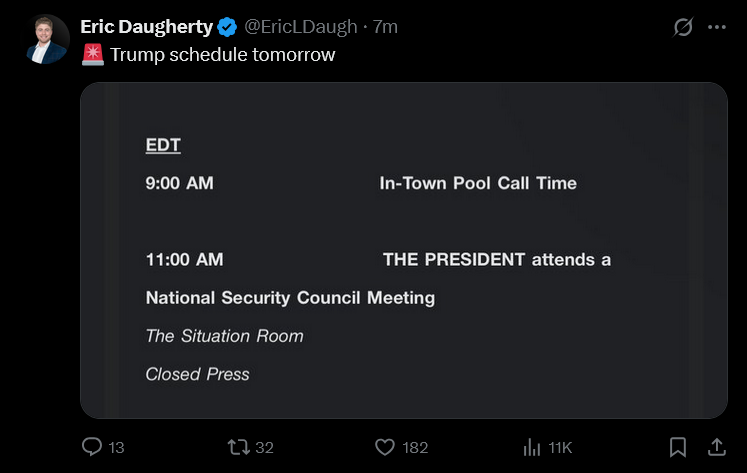Viewport: 747px width, 473px height.
Task: Click the red siren emoji
Action: [x=93, y=55]
